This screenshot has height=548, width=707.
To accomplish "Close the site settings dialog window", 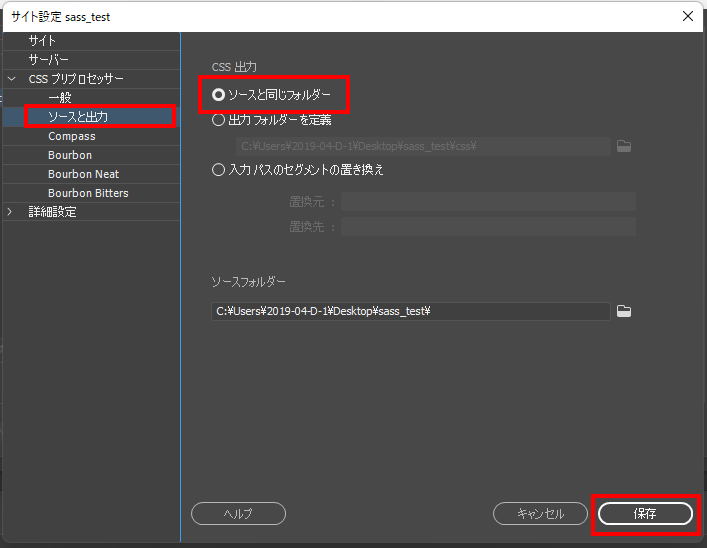I will pos(687,16).
